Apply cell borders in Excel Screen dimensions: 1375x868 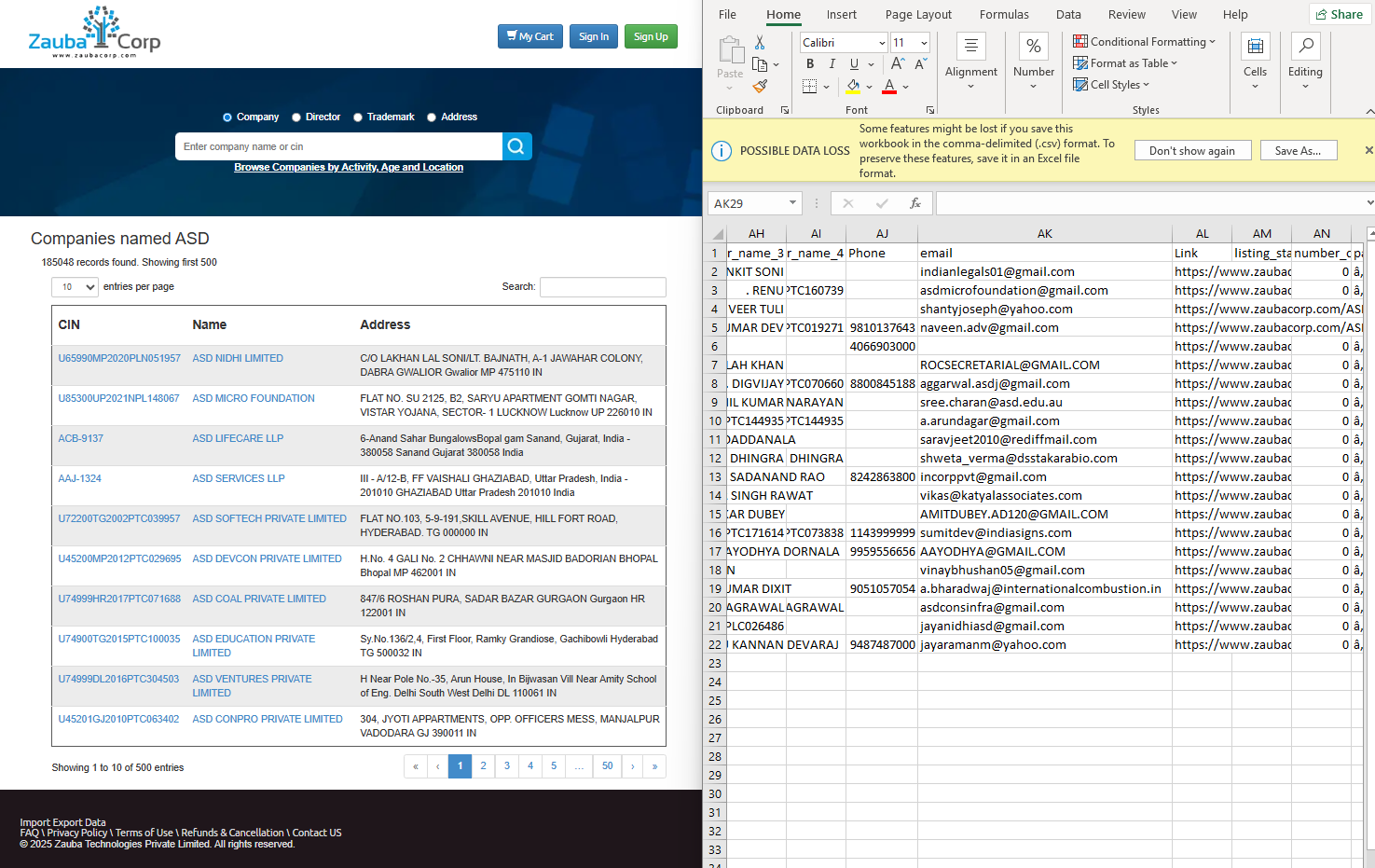tap(809, 87)
